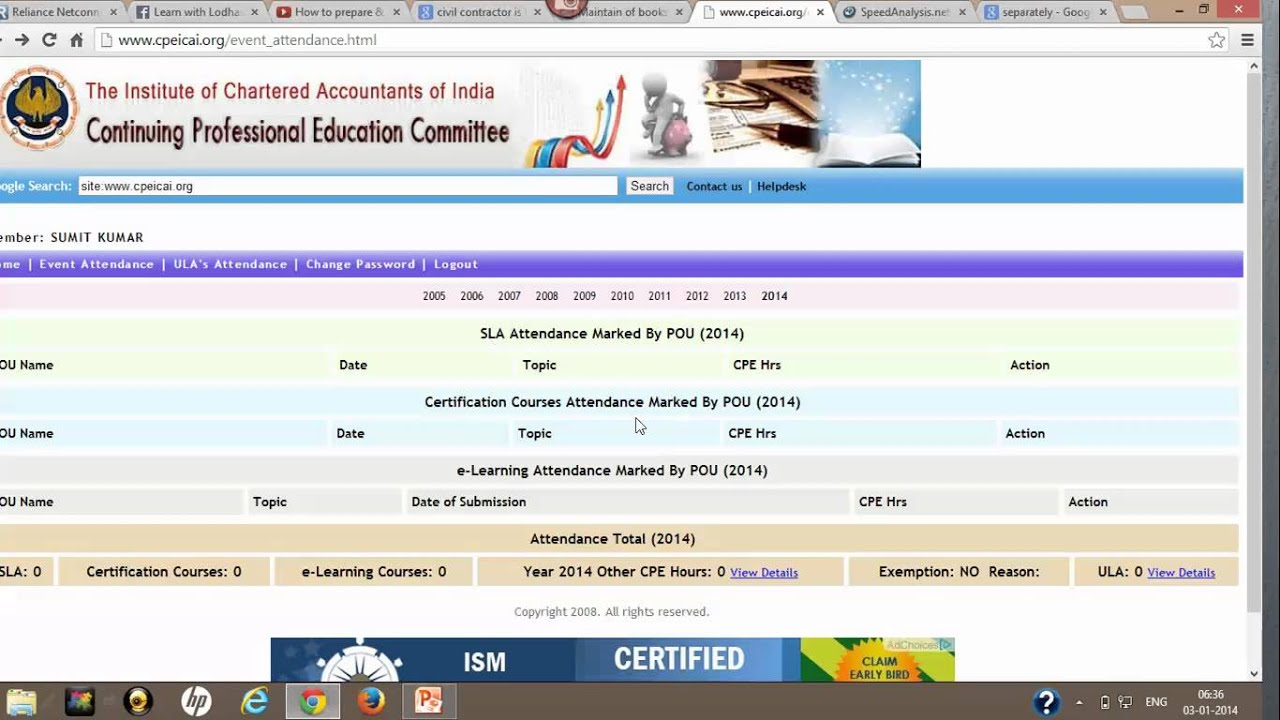Select year 2010
The image size is (1280, 720).
(x=622, y=296)
